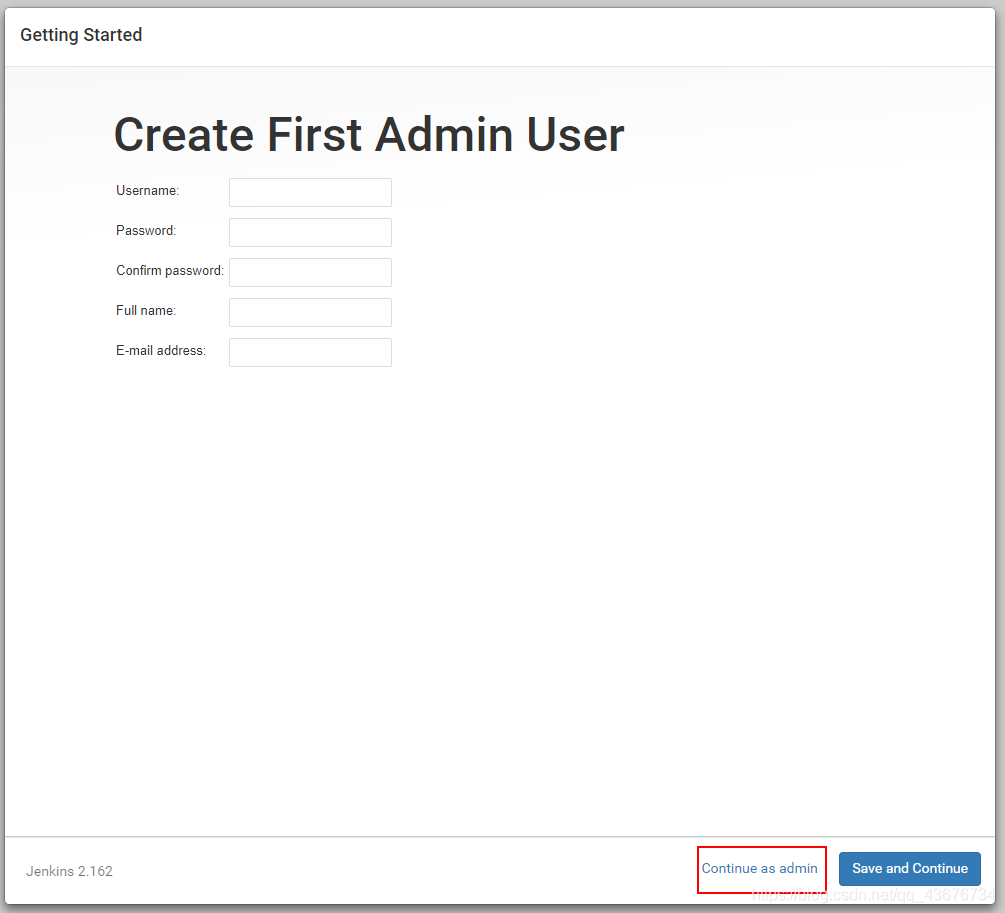Select the Confirm password field
The width and height of the screenshot is (1005, 913).
(x=310, y=272)
